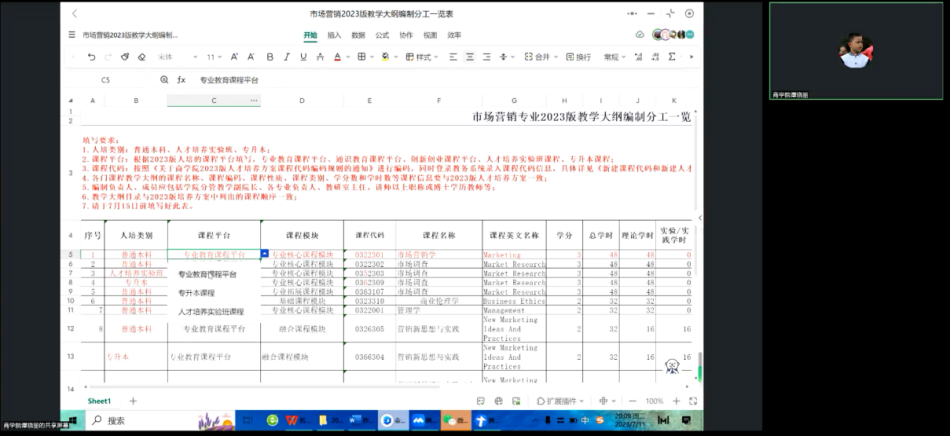
Task: Open the hamburger menu beside document title
Action: tap(71, 35)
